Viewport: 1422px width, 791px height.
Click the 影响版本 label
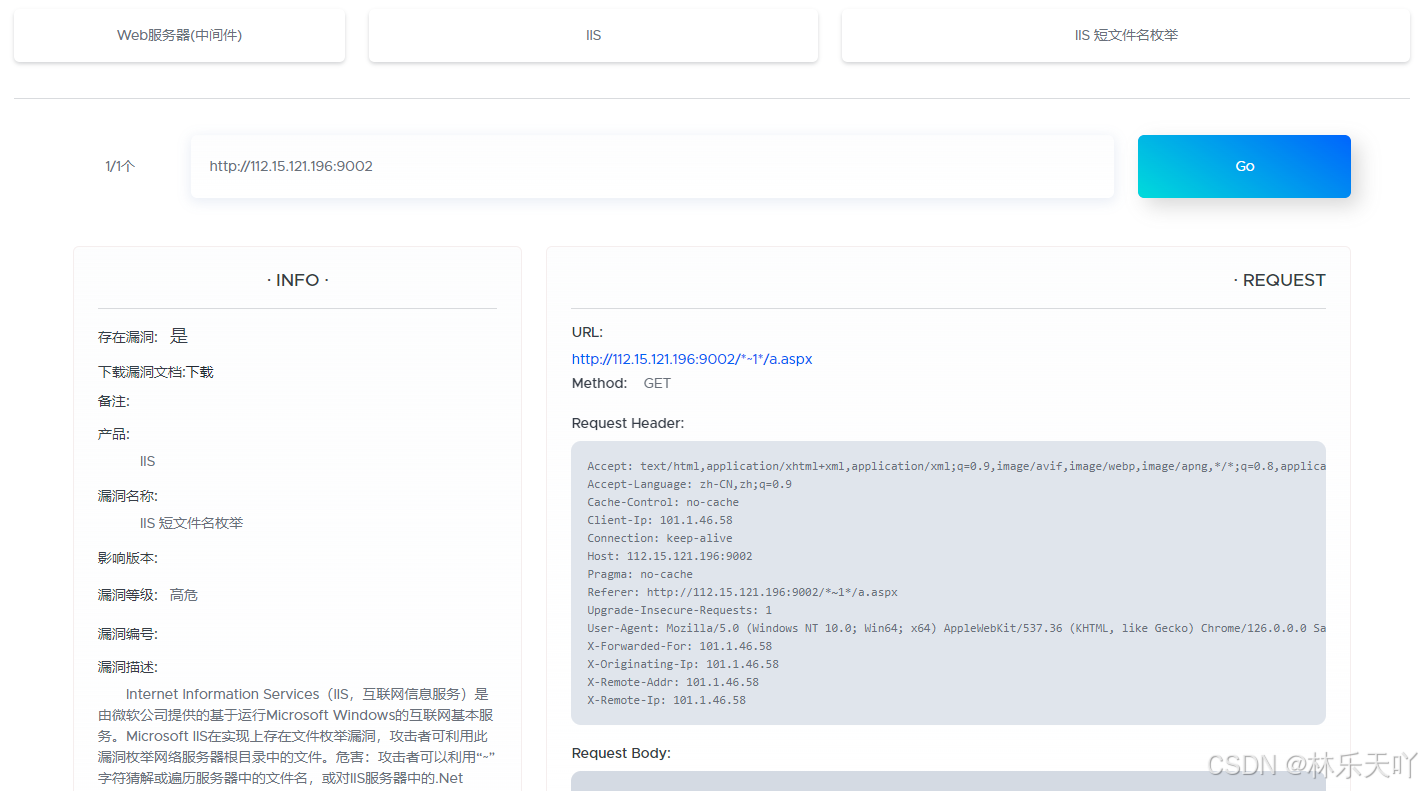tap(128, 558)
